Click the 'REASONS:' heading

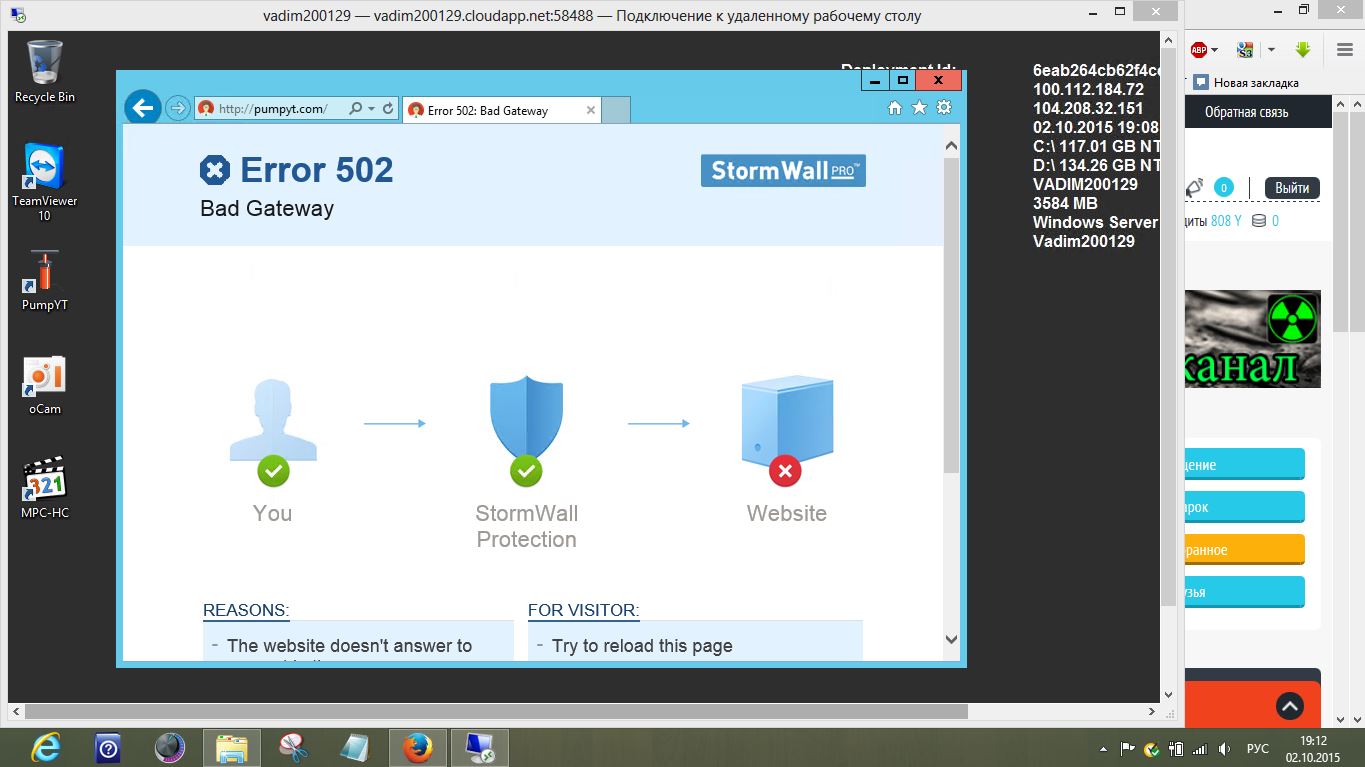[246, 610]
